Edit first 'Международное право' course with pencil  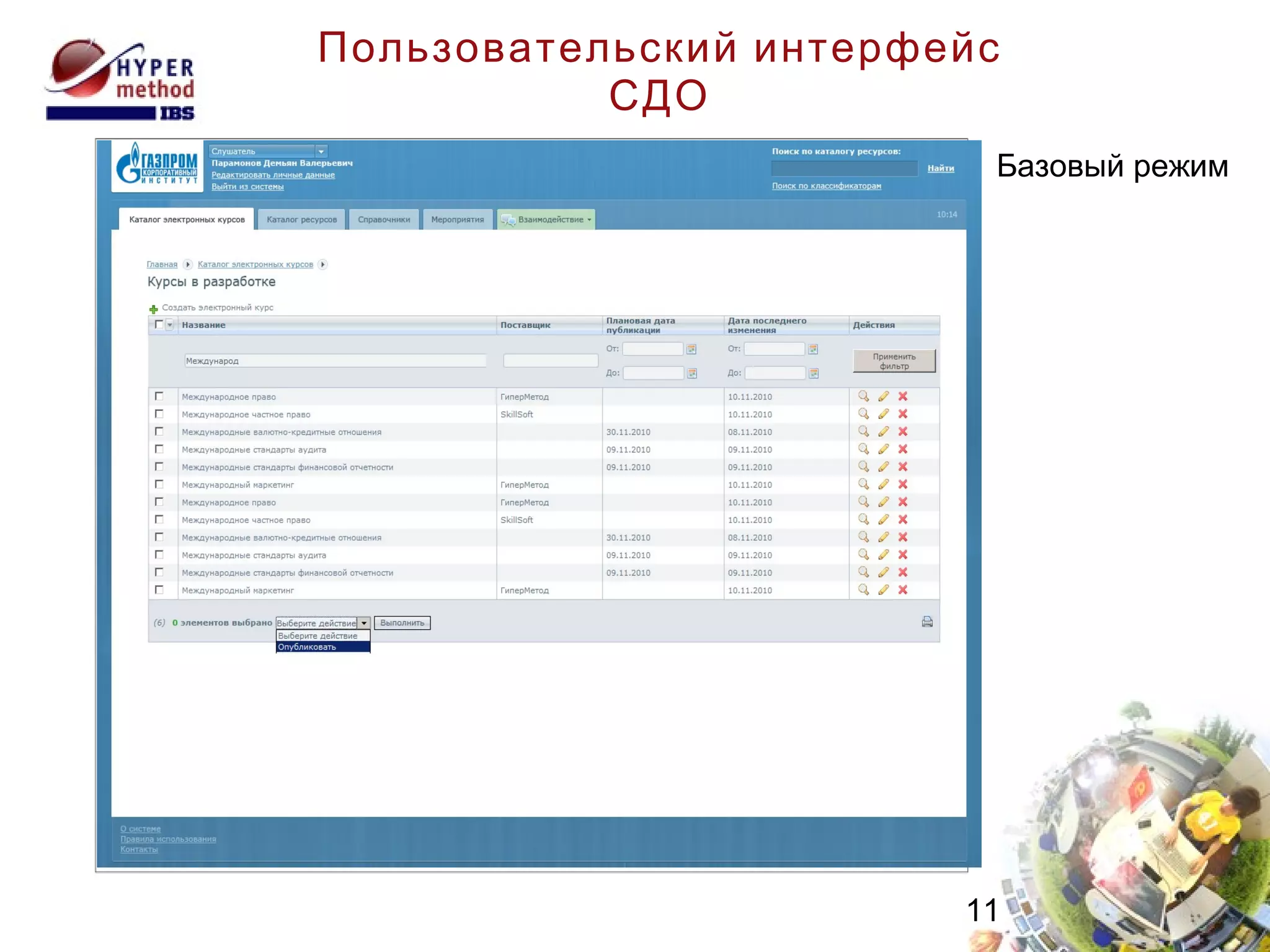pyautogui.click(x=884, y=396)
